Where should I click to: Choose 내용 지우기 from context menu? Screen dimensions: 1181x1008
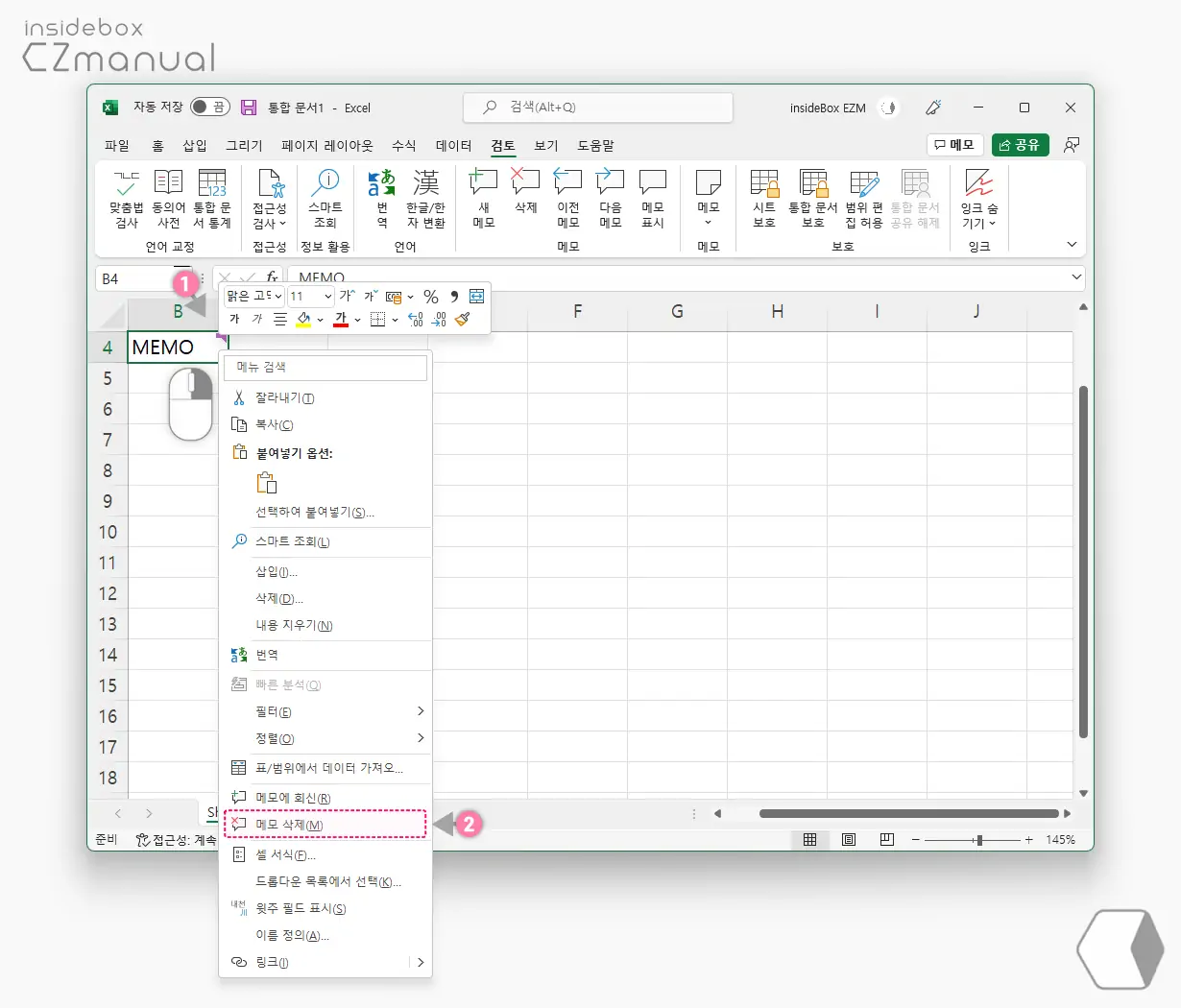(327, 625)
